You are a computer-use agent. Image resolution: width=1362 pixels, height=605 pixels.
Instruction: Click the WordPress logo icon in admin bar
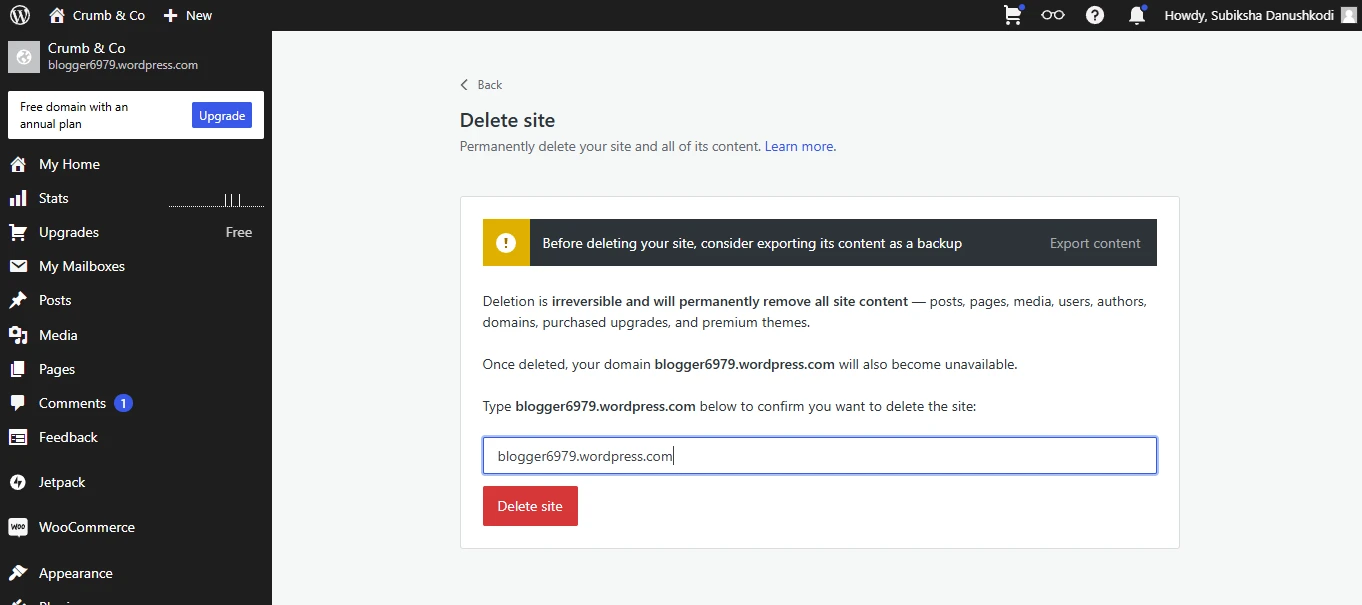pyautogui.click(x=20, y=15)
